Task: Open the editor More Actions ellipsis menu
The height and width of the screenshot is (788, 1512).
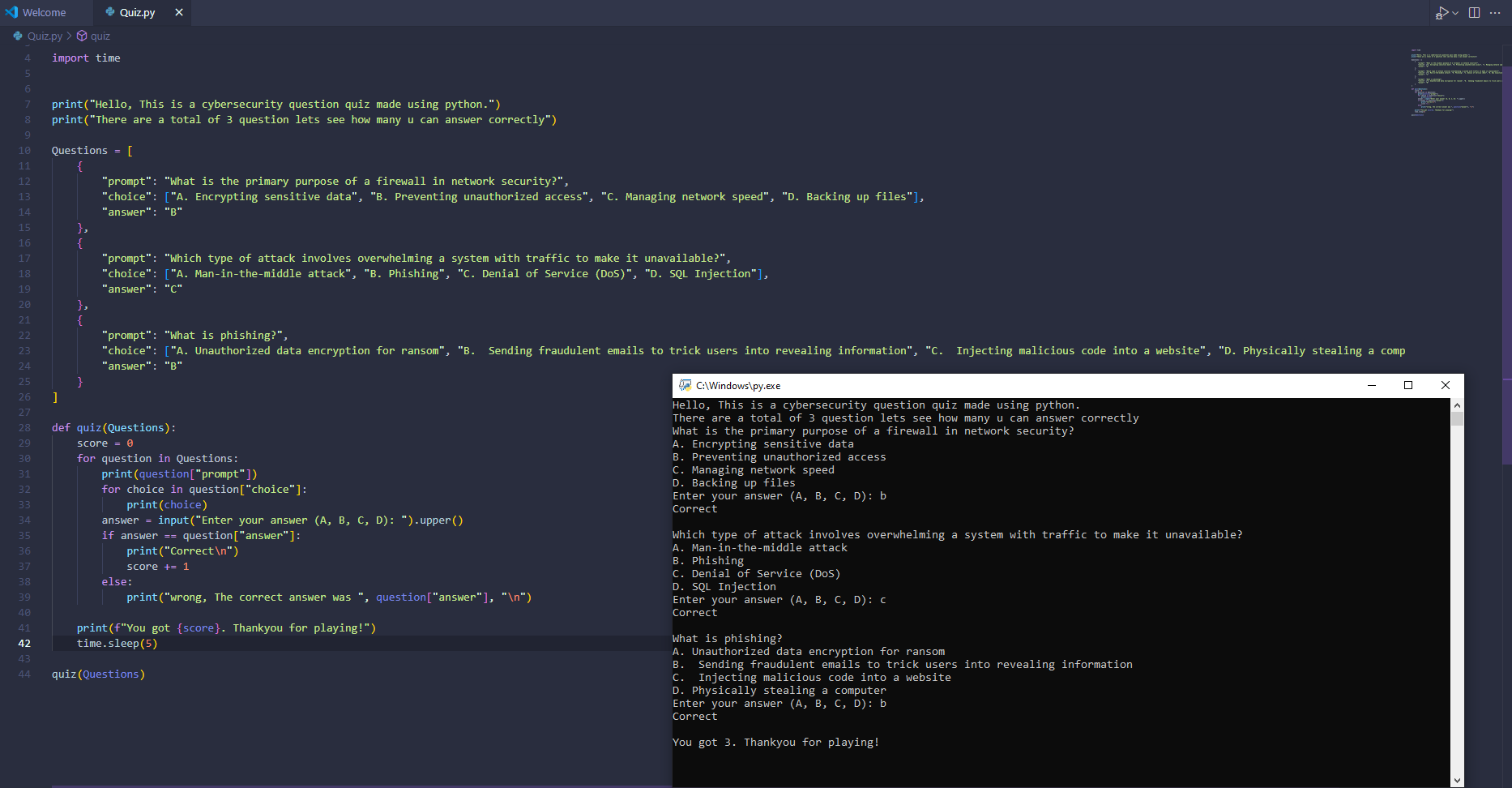Action: tap(1495, 13)
